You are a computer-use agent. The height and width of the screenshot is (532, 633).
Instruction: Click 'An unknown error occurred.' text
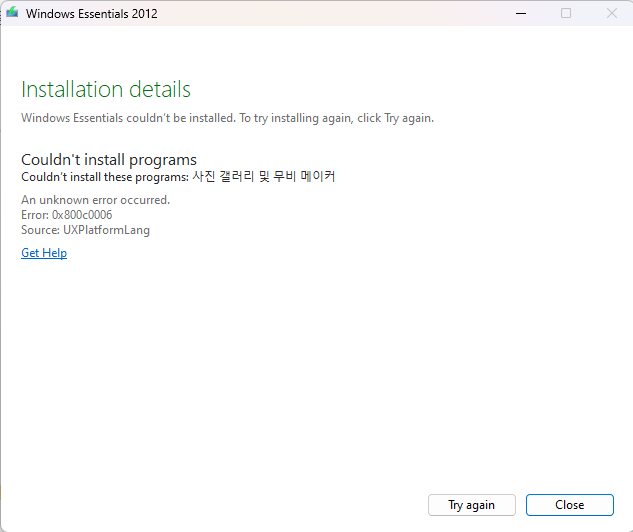point(96,200)
